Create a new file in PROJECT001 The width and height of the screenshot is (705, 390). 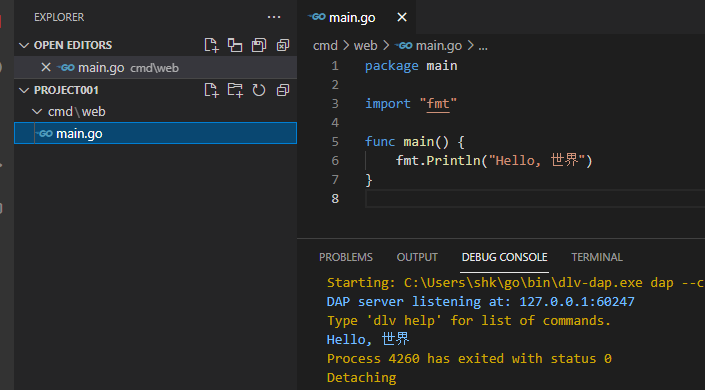[x=211, y=90]
